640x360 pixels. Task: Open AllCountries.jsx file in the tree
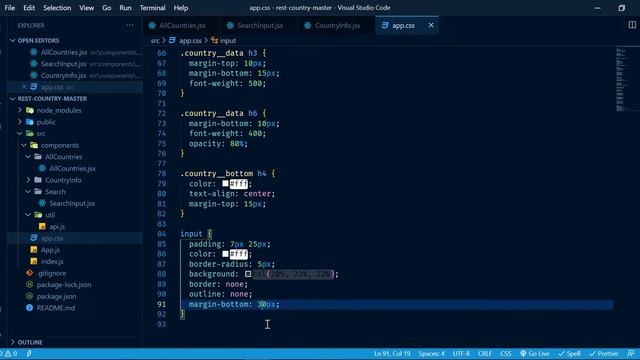(x=72, y=168)
